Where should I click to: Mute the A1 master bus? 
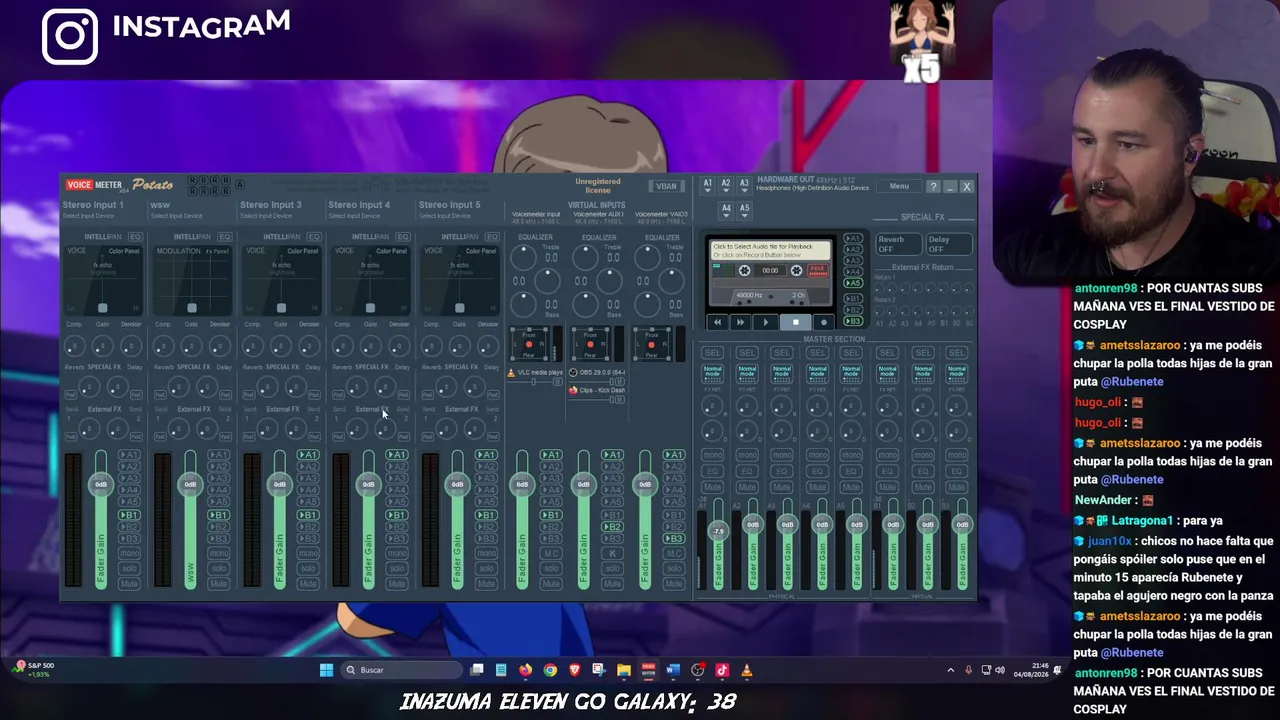tap(712, 489)
